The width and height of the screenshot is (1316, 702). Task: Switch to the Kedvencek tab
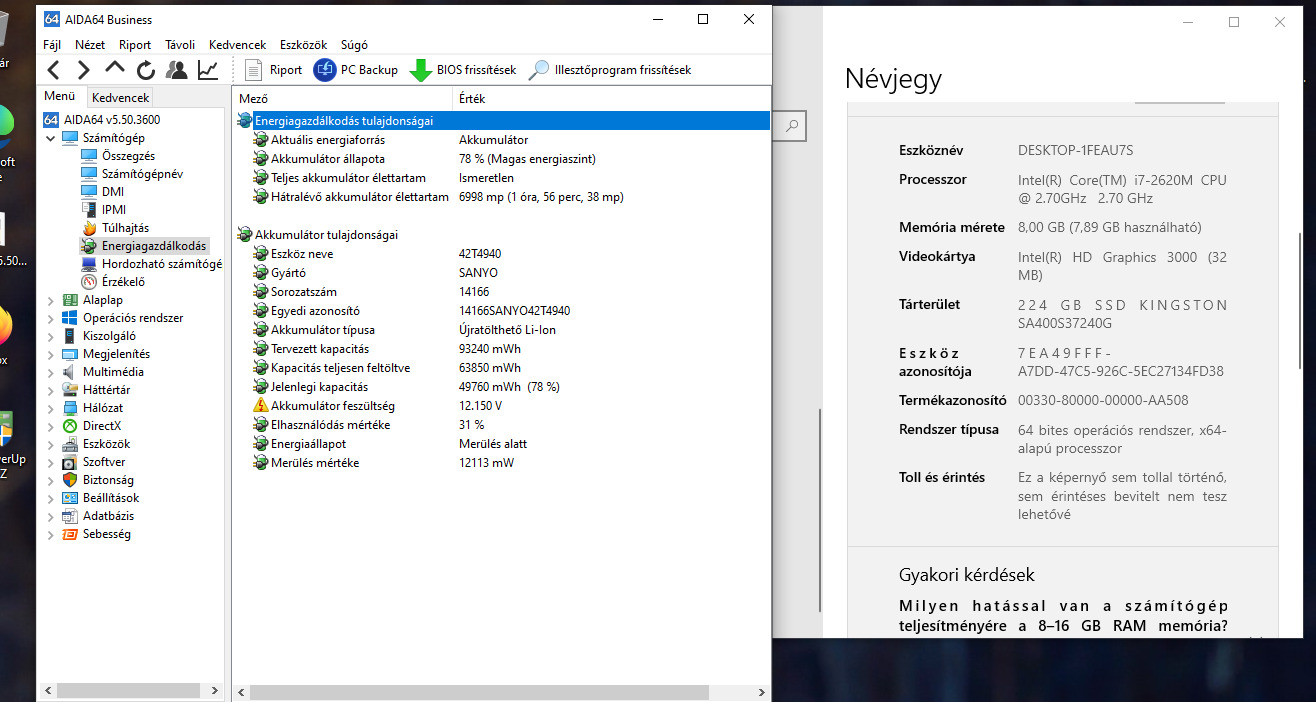click(x=120, y=98)
